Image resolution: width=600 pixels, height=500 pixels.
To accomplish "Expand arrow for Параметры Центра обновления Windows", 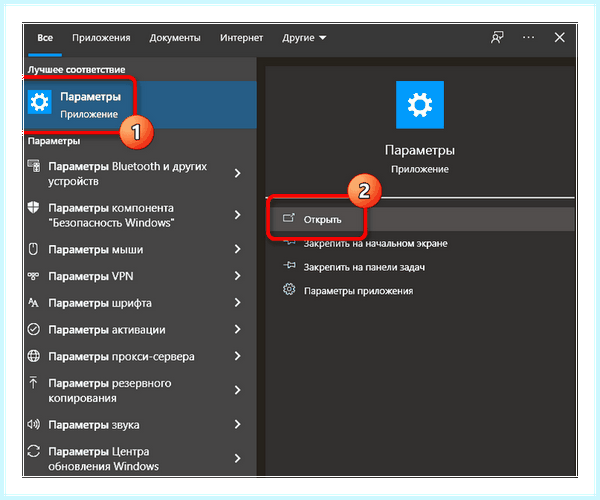I will coord(238,458).
